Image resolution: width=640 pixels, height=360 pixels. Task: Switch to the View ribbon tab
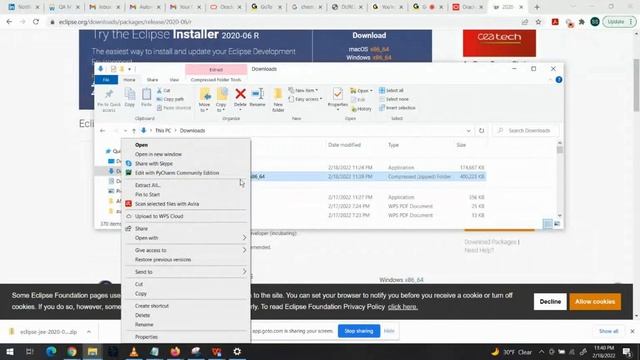[174, 80]
